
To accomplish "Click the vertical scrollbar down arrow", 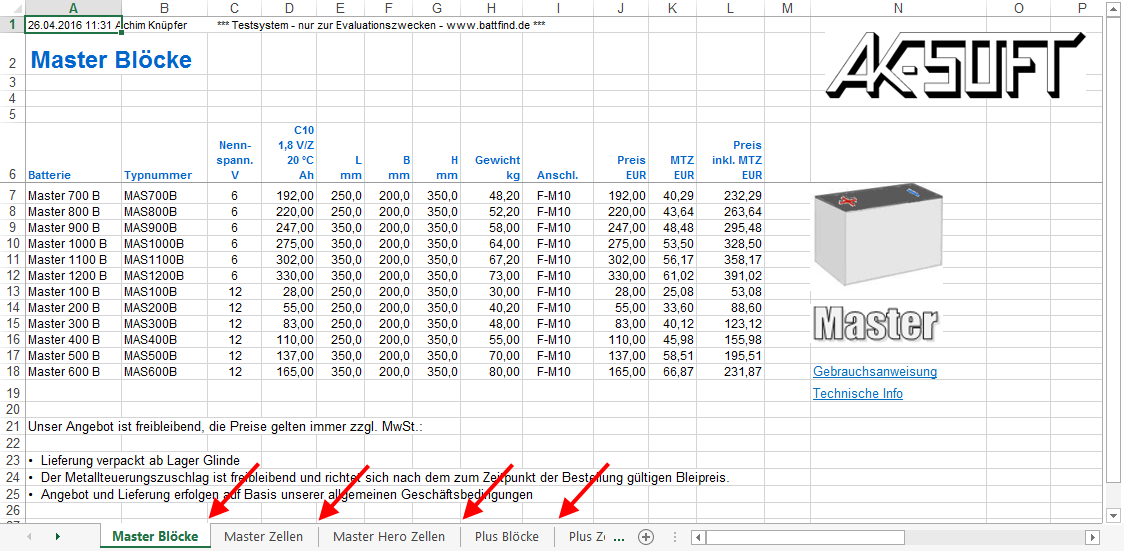I will 1112,514.
